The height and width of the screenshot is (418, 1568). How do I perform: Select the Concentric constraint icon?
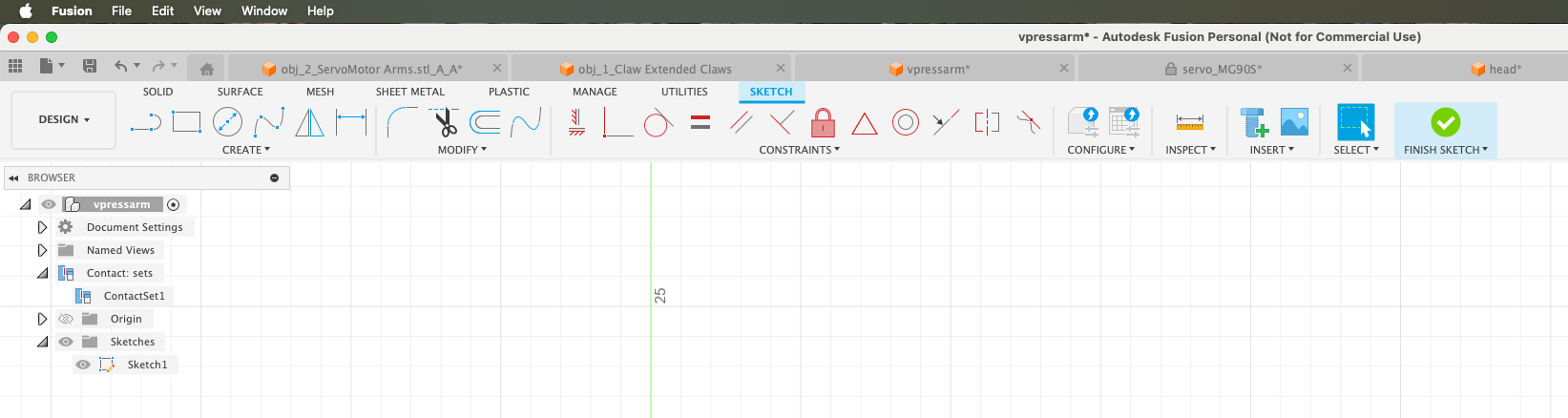(x=905, y=122)
